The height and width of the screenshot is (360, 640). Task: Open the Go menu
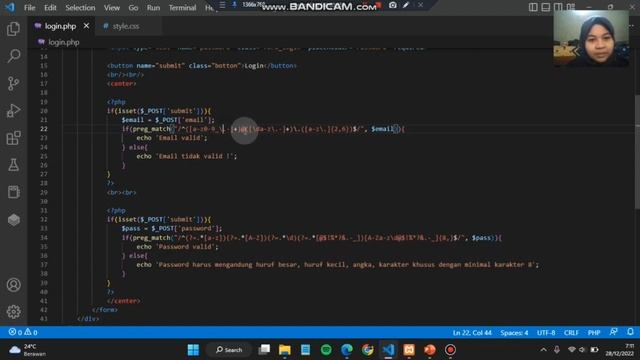pyautogui.click(x=133, y=8)
